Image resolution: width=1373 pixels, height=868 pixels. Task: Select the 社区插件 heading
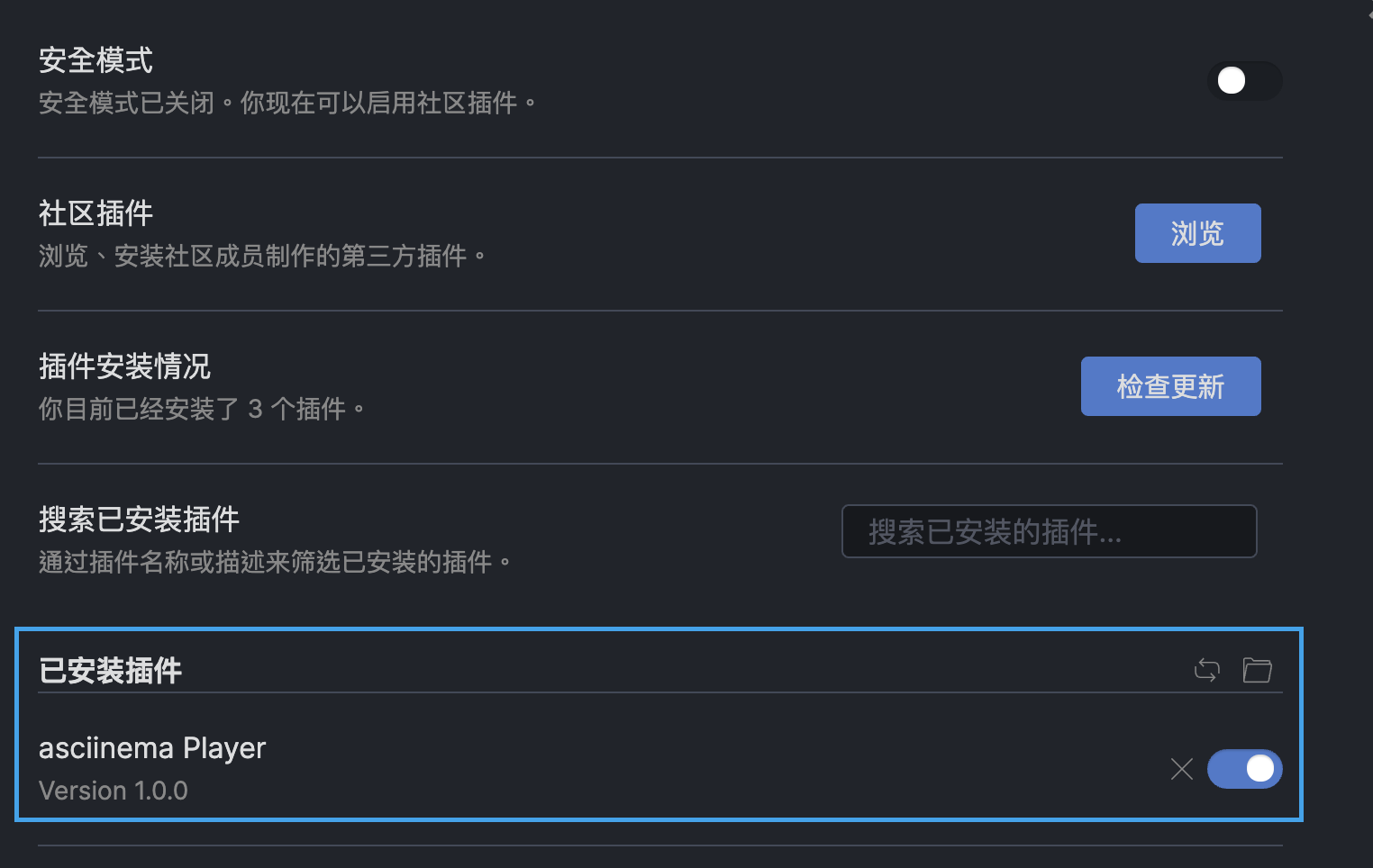coord(96,213)
